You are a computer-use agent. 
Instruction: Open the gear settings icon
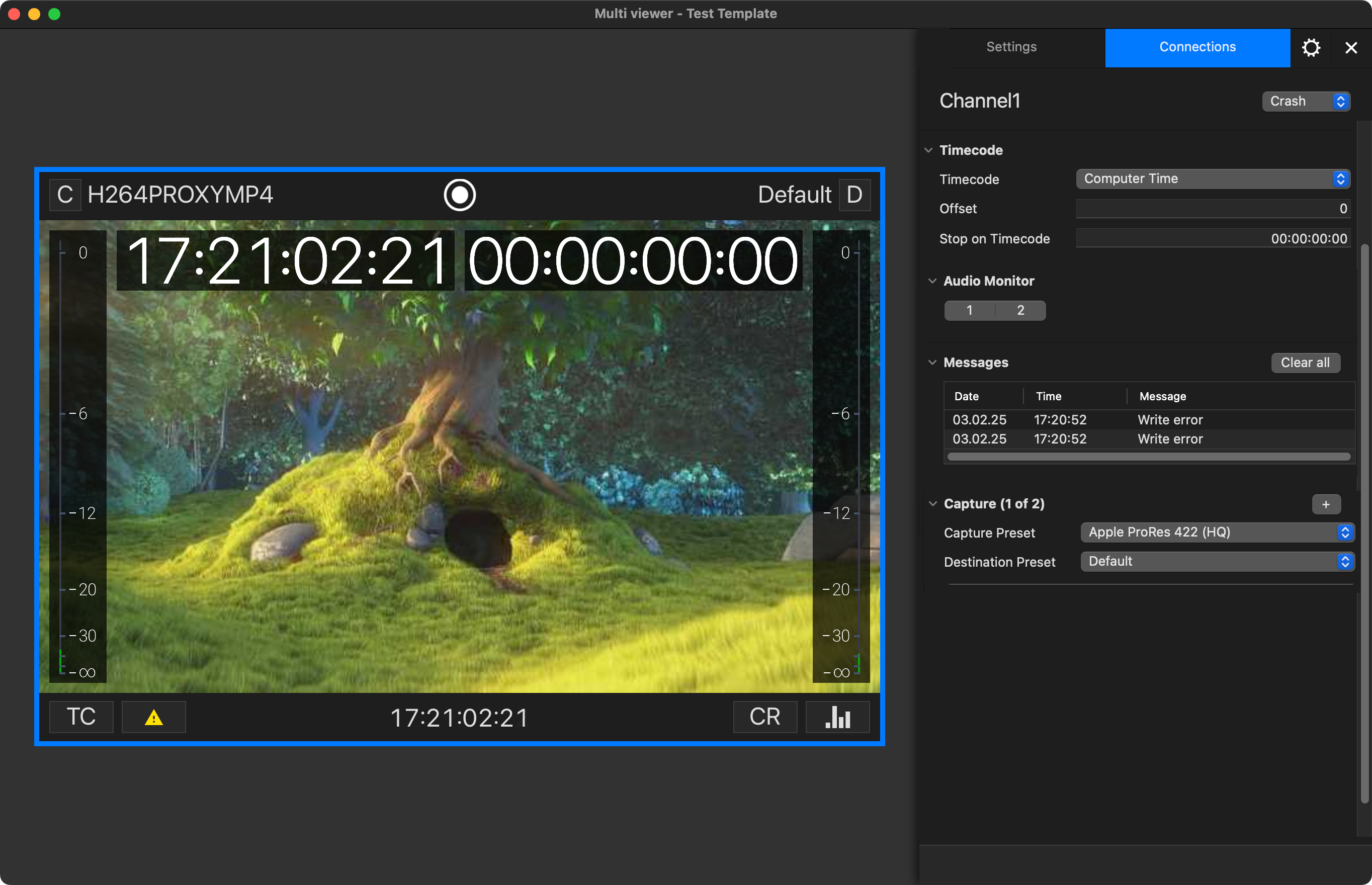[x=1311, y=47]
